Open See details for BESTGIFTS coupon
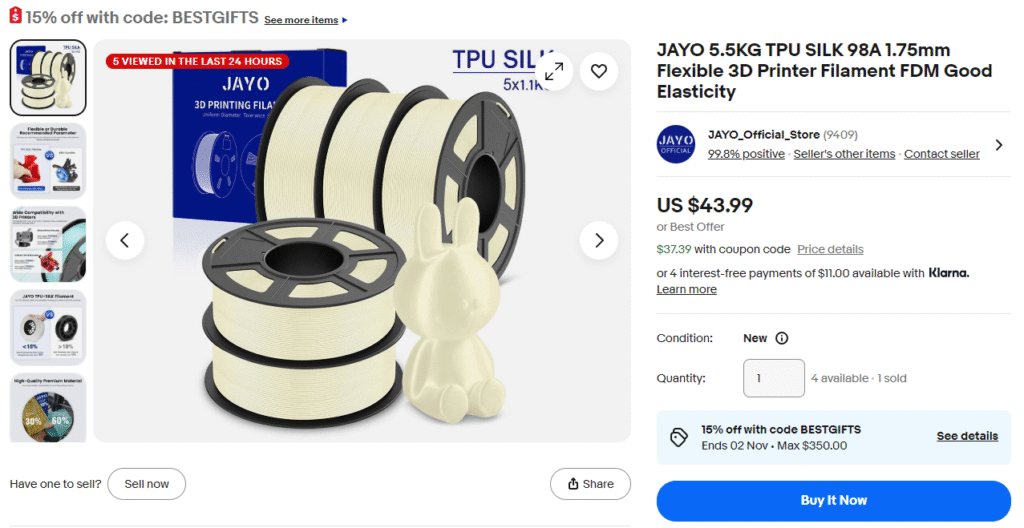 (x=967, y=436)
